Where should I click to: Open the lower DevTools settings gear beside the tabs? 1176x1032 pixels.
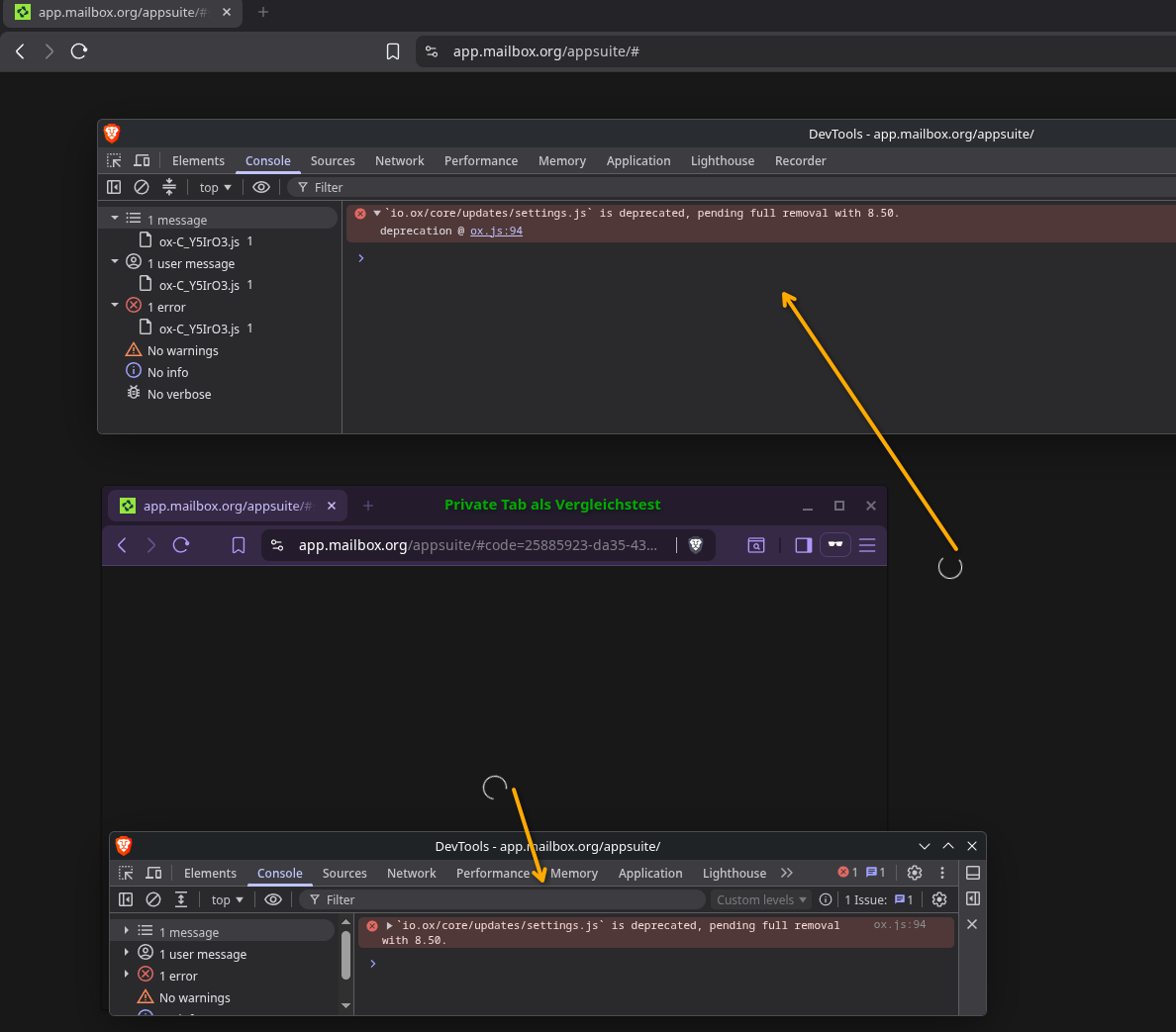pyautogui.click(x=915, y=873)
